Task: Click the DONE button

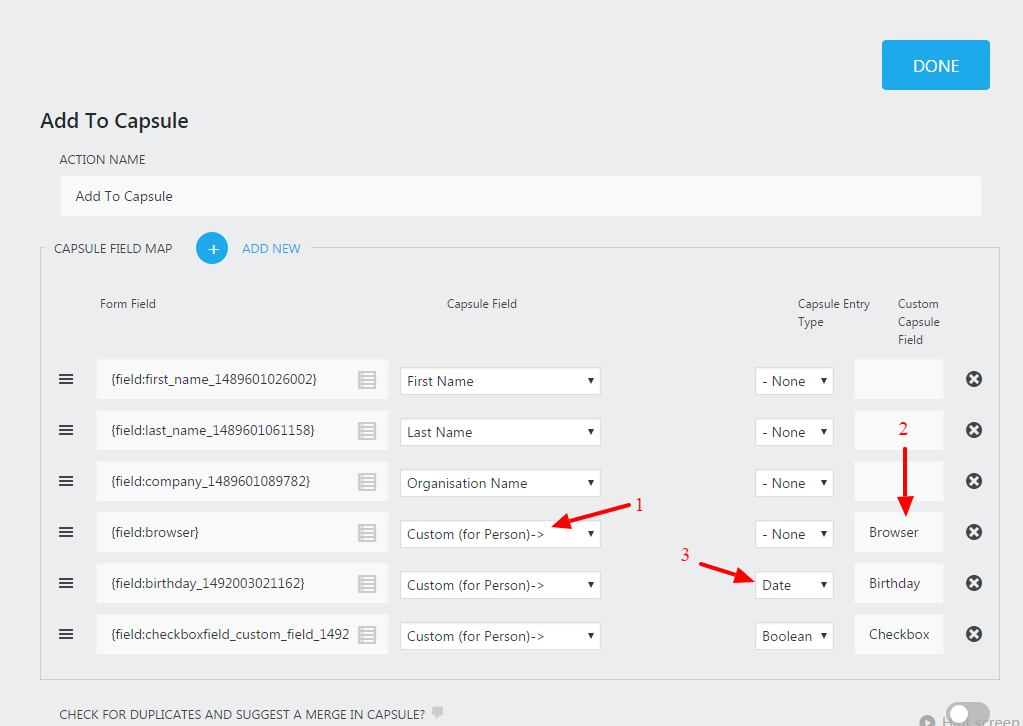Action: tap(935, 64)
